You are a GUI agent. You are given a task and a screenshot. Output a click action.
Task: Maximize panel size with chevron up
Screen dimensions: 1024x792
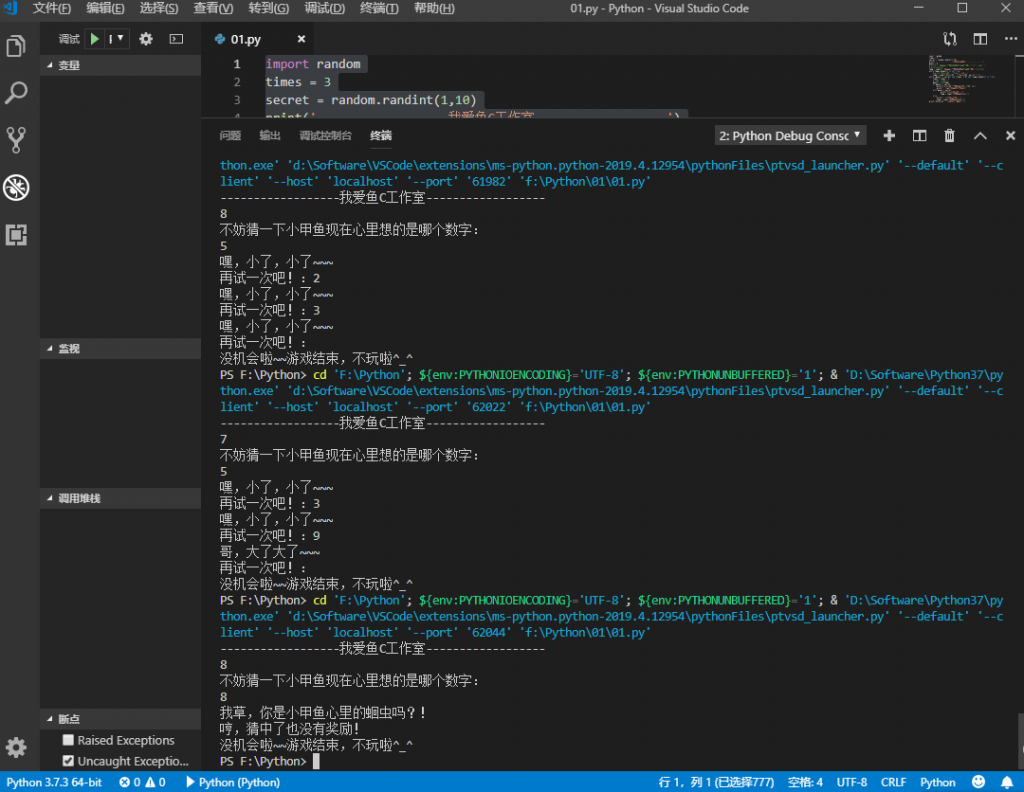coord(980,135)
